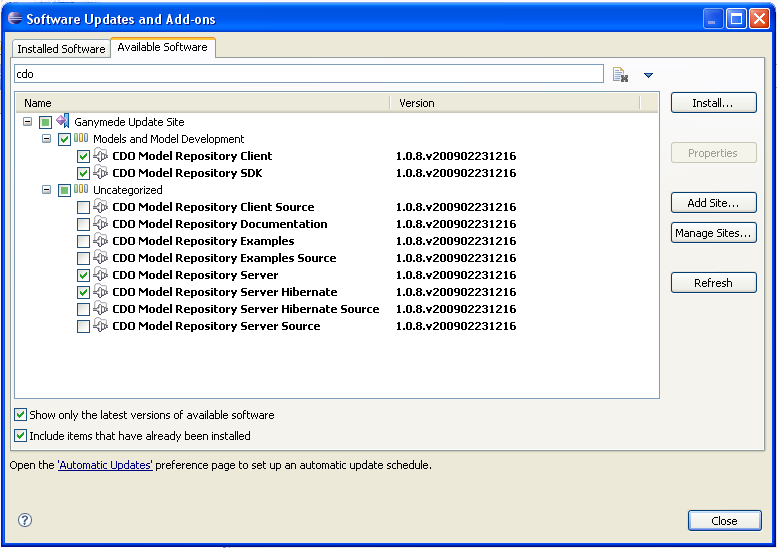Select the CDO Model Repository Server Source label
The width and height of the screenshot is (777, 548).
click(216, 326)
